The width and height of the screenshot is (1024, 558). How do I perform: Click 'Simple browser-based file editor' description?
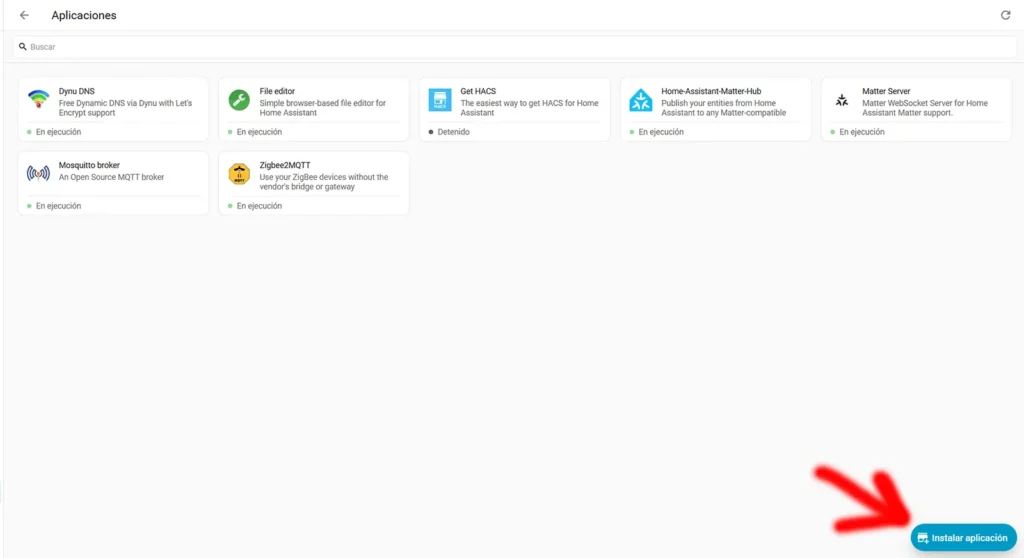pos(323,108)
